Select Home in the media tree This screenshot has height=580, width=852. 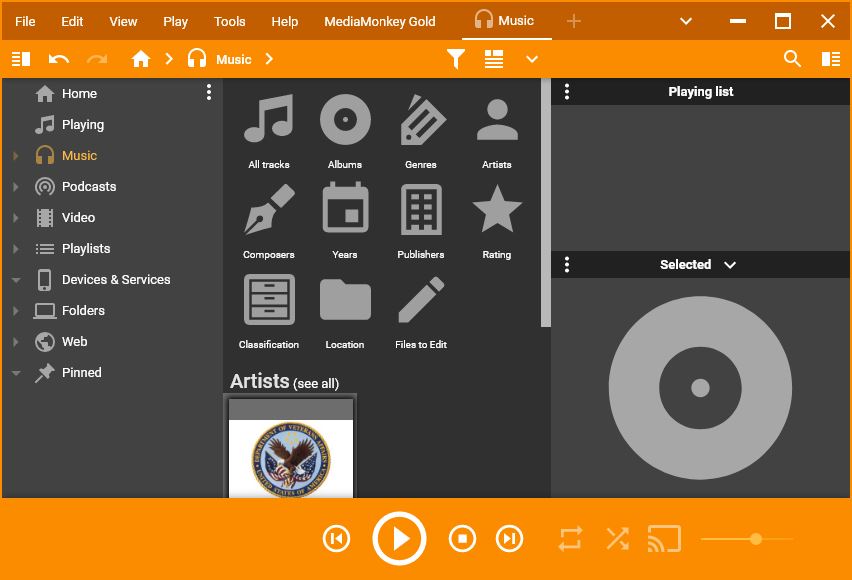(79, 93)
